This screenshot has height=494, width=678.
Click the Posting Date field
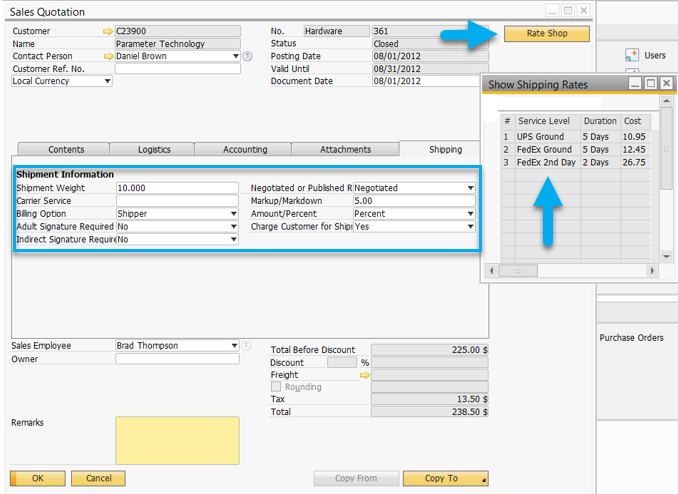pos(430,56)
